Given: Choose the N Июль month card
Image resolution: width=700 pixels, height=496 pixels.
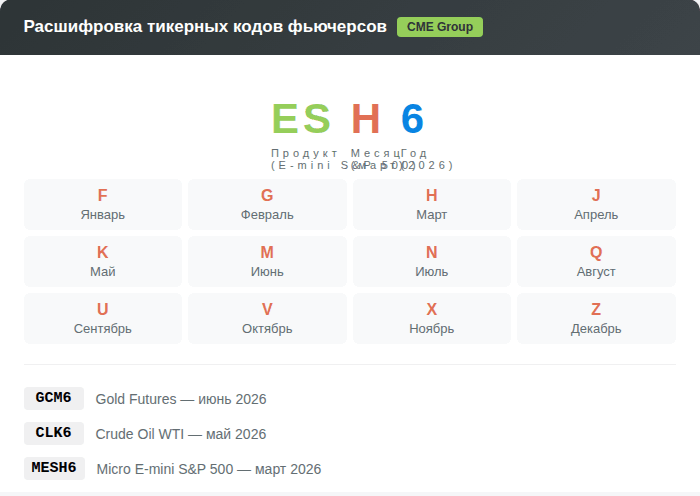Looking at the screenshot, I should [x=432, y=261].
